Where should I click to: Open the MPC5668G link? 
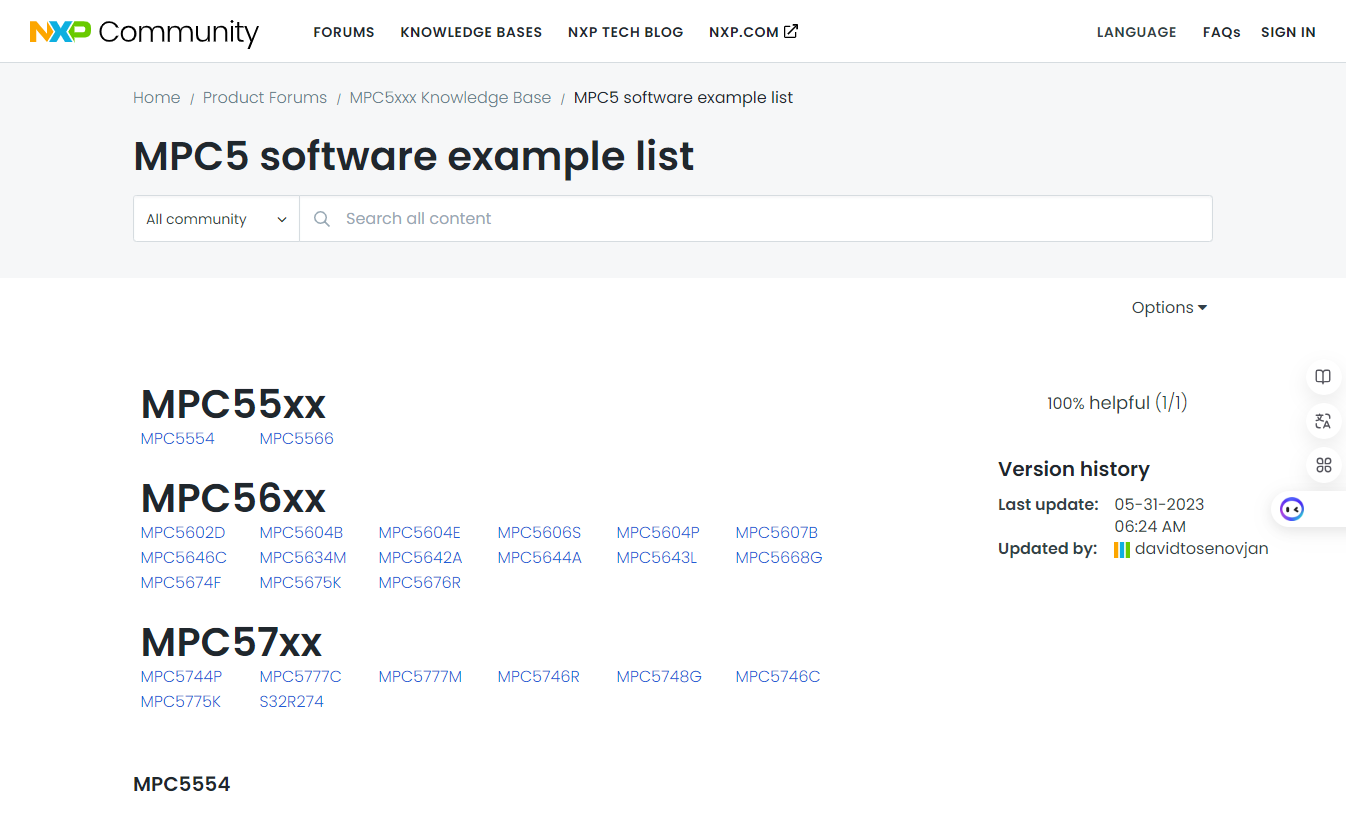point(779,558)
